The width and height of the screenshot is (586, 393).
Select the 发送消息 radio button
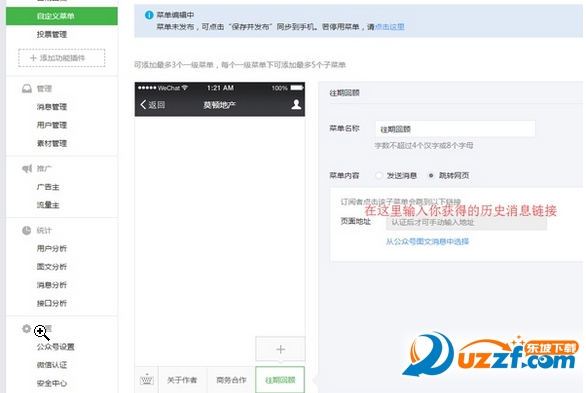point(379,175)
